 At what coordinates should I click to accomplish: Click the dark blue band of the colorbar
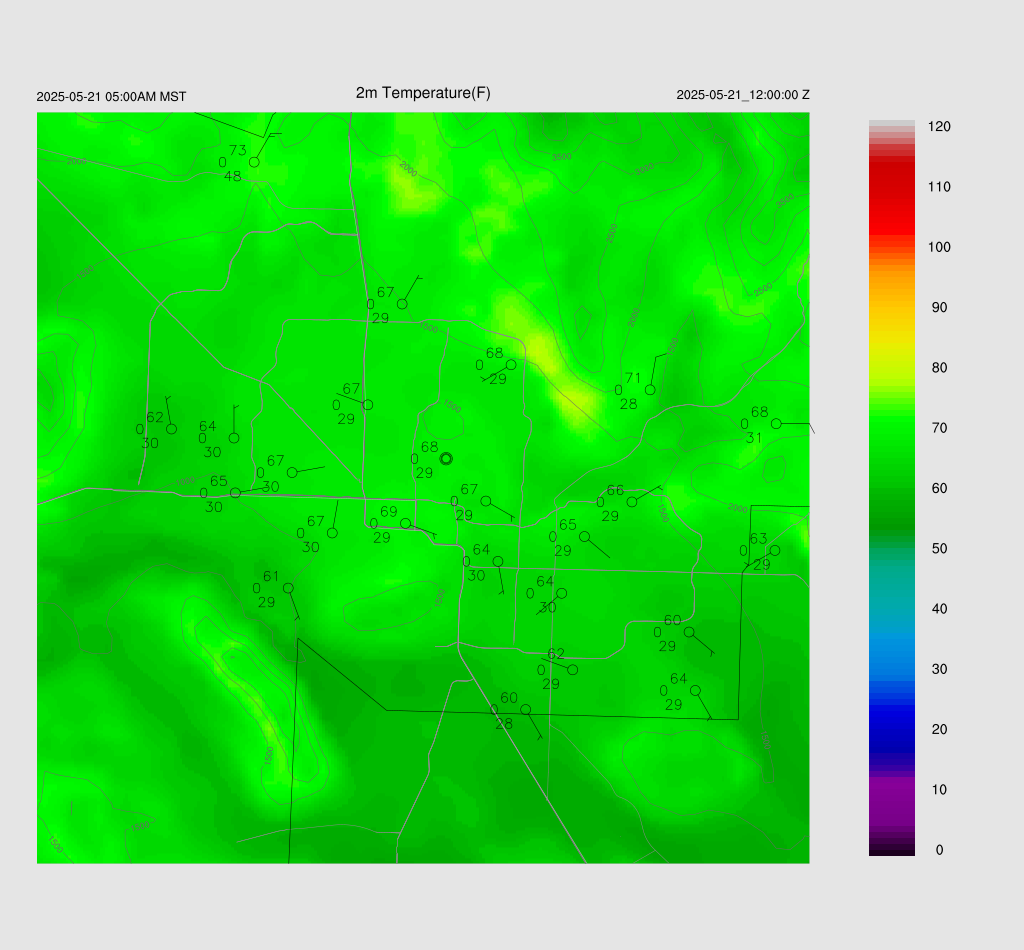pyautogui.click(x=891, y=728)
